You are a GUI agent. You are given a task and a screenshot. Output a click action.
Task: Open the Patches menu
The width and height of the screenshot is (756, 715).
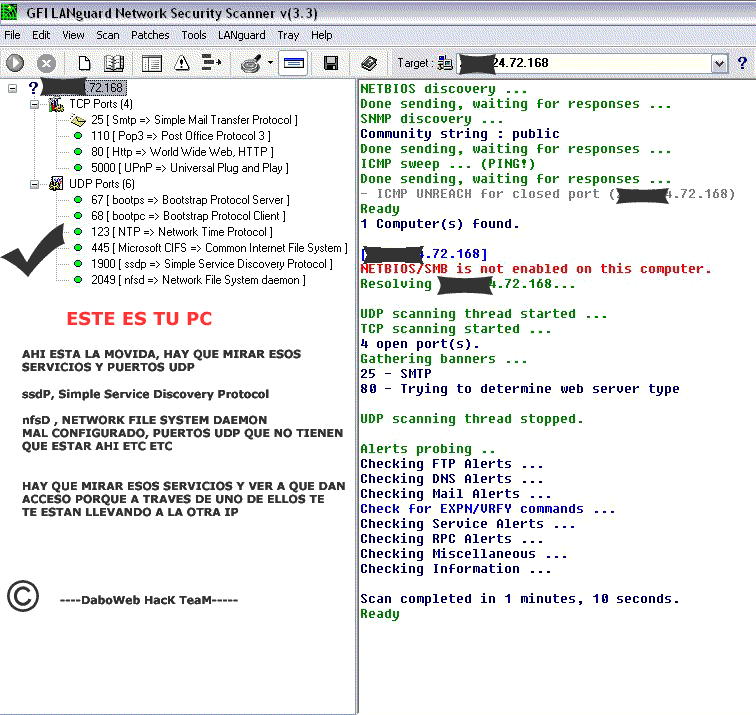[150, 35]
